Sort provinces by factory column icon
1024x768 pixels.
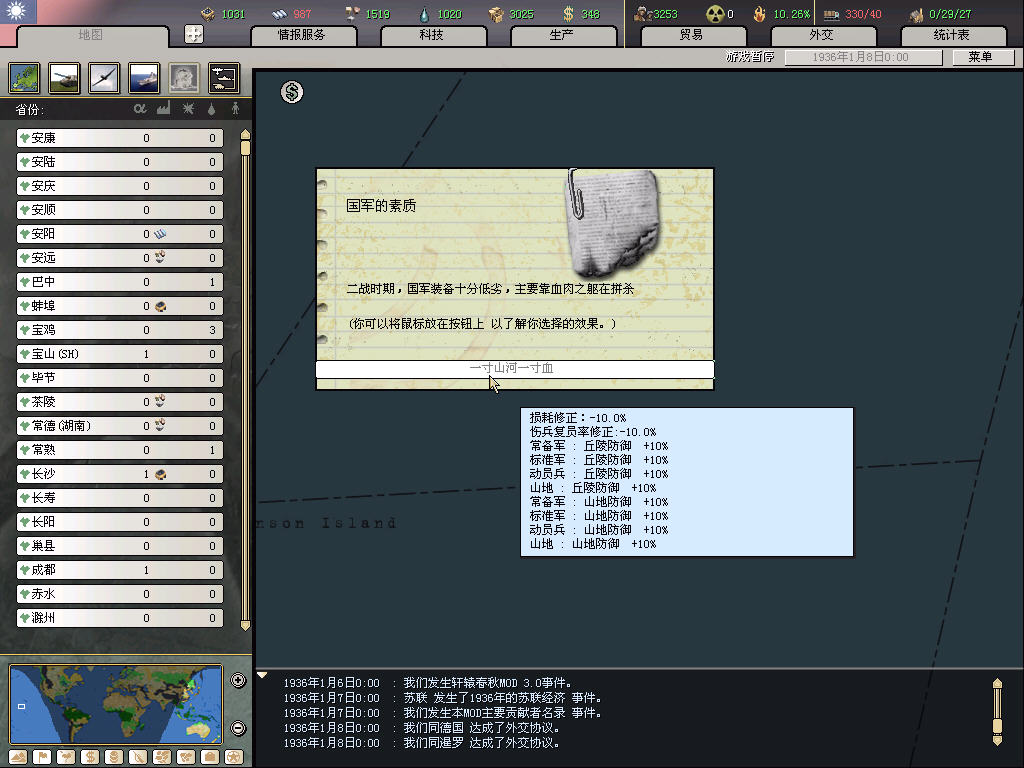coord(163,108)
